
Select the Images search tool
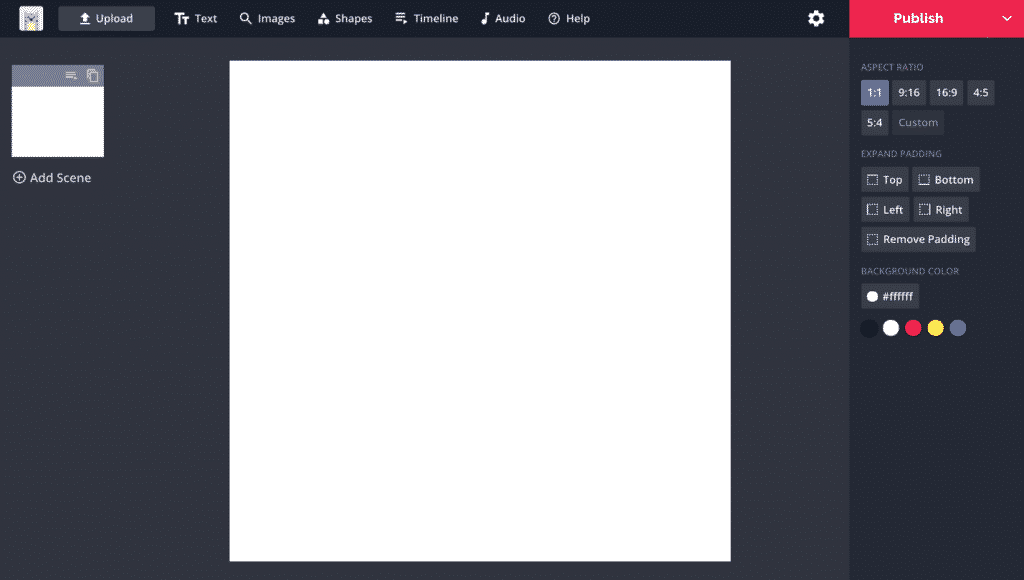tap(266, 18)
